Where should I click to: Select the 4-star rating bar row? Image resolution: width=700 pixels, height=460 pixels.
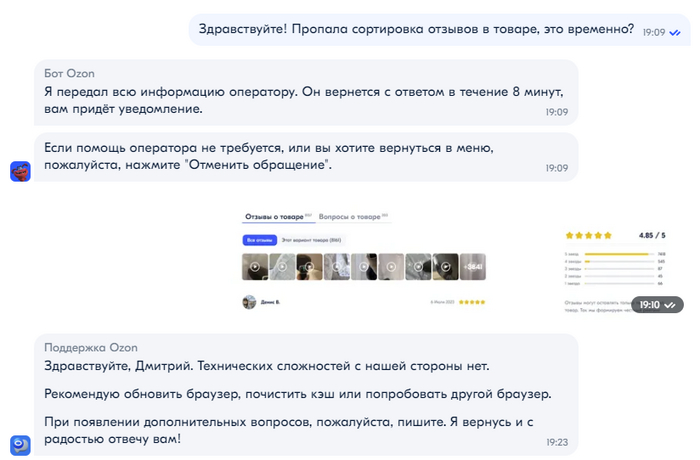(x=615, y=261)
